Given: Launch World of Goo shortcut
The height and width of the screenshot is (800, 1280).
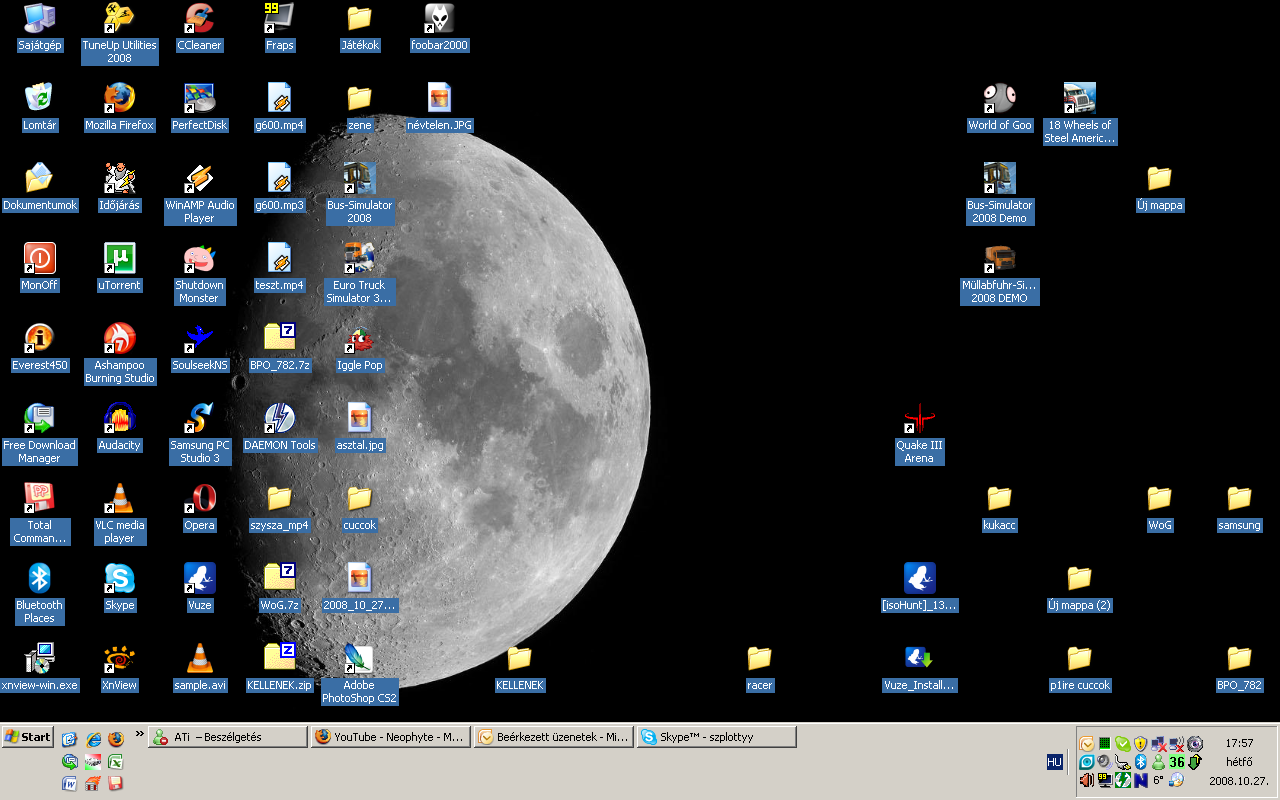Looking at the screenshot, I should coord(999,108).
